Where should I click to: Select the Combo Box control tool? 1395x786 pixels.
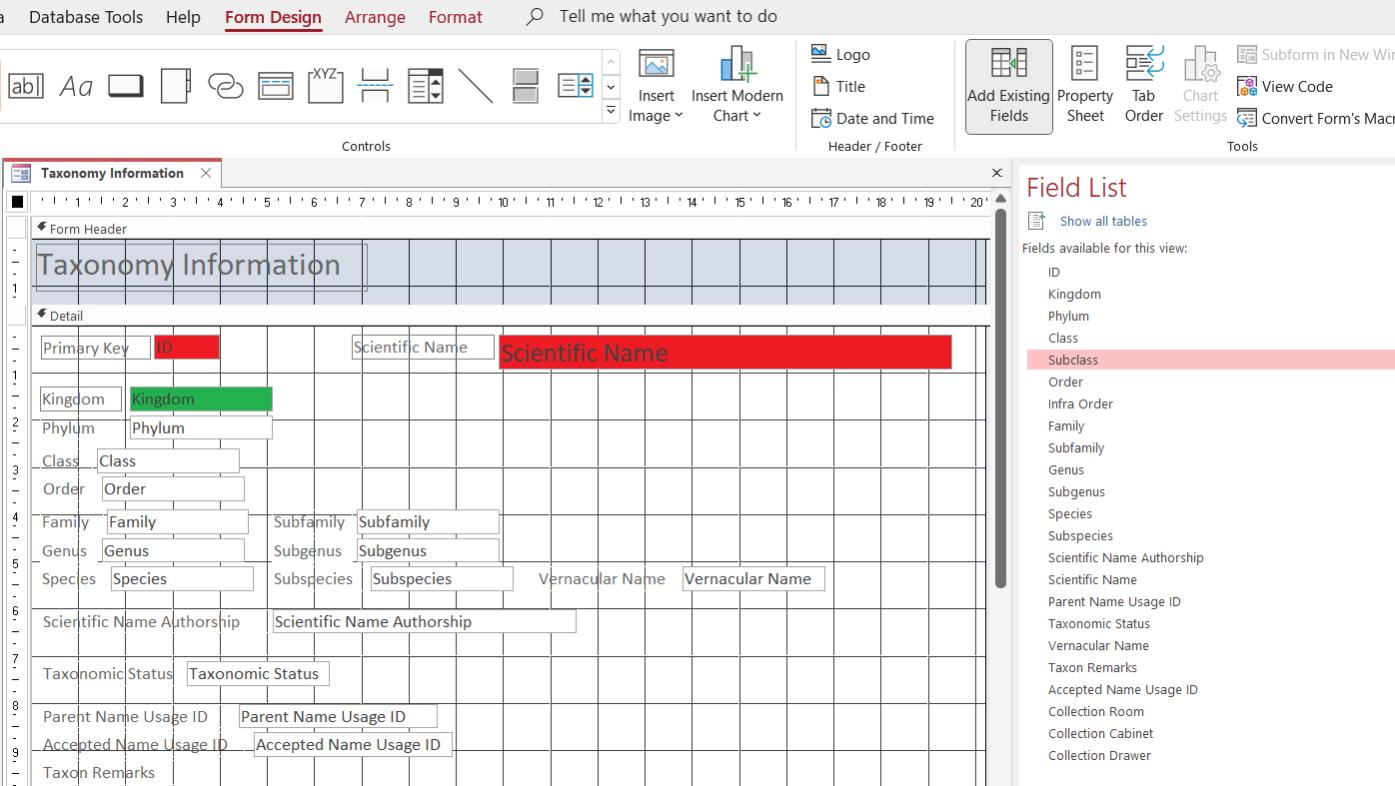(425, 86)
